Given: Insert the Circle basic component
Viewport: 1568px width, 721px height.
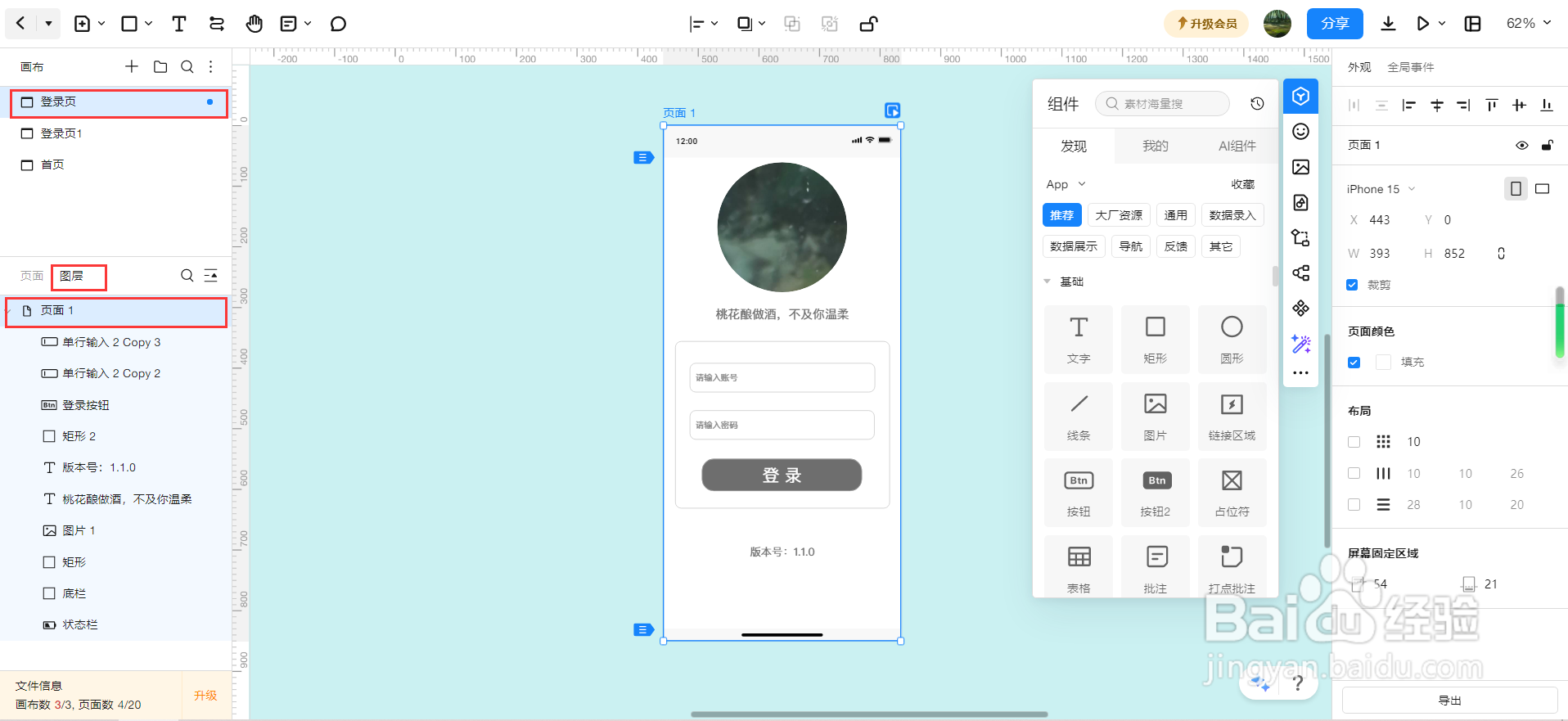Looking at the screenshot, I should pyautogui.click(x=1232, y=340).
